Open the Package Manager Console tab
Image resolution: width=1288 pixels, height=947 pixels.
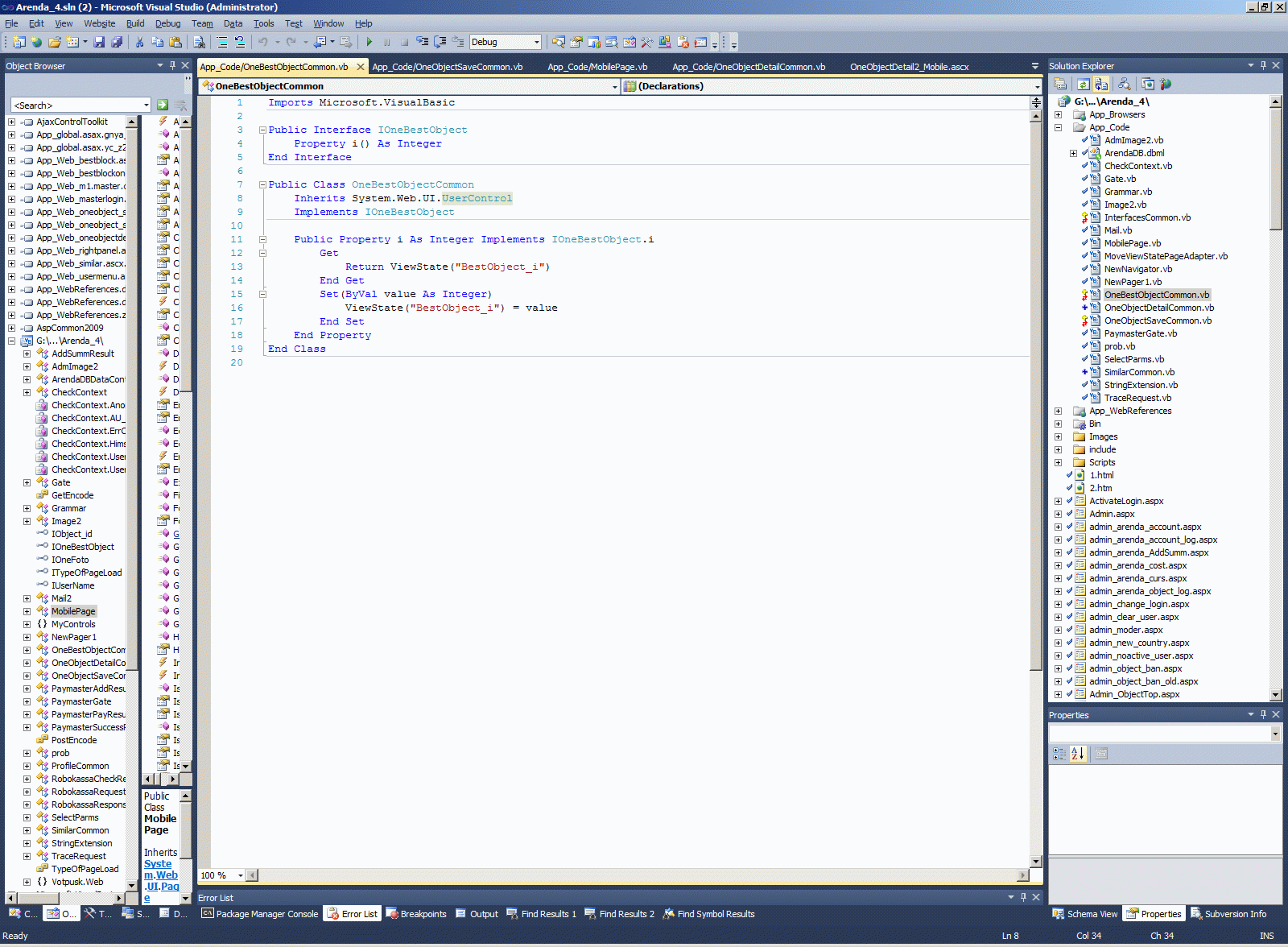click(259, 914)
